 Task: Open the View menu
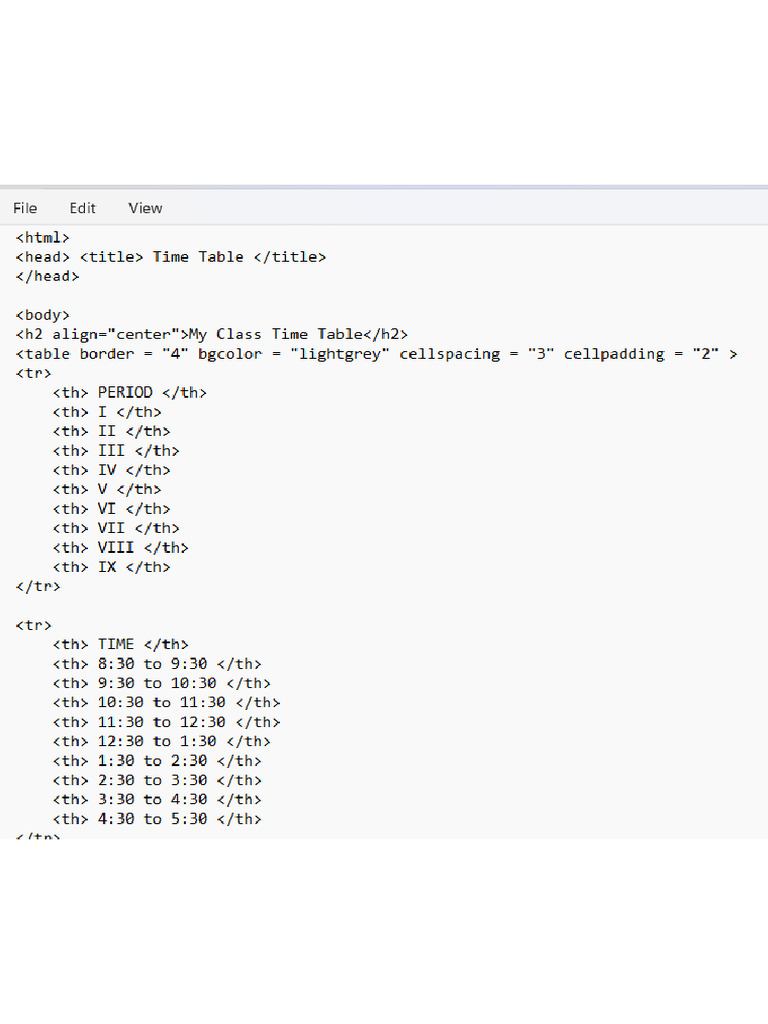coord(145,208)
